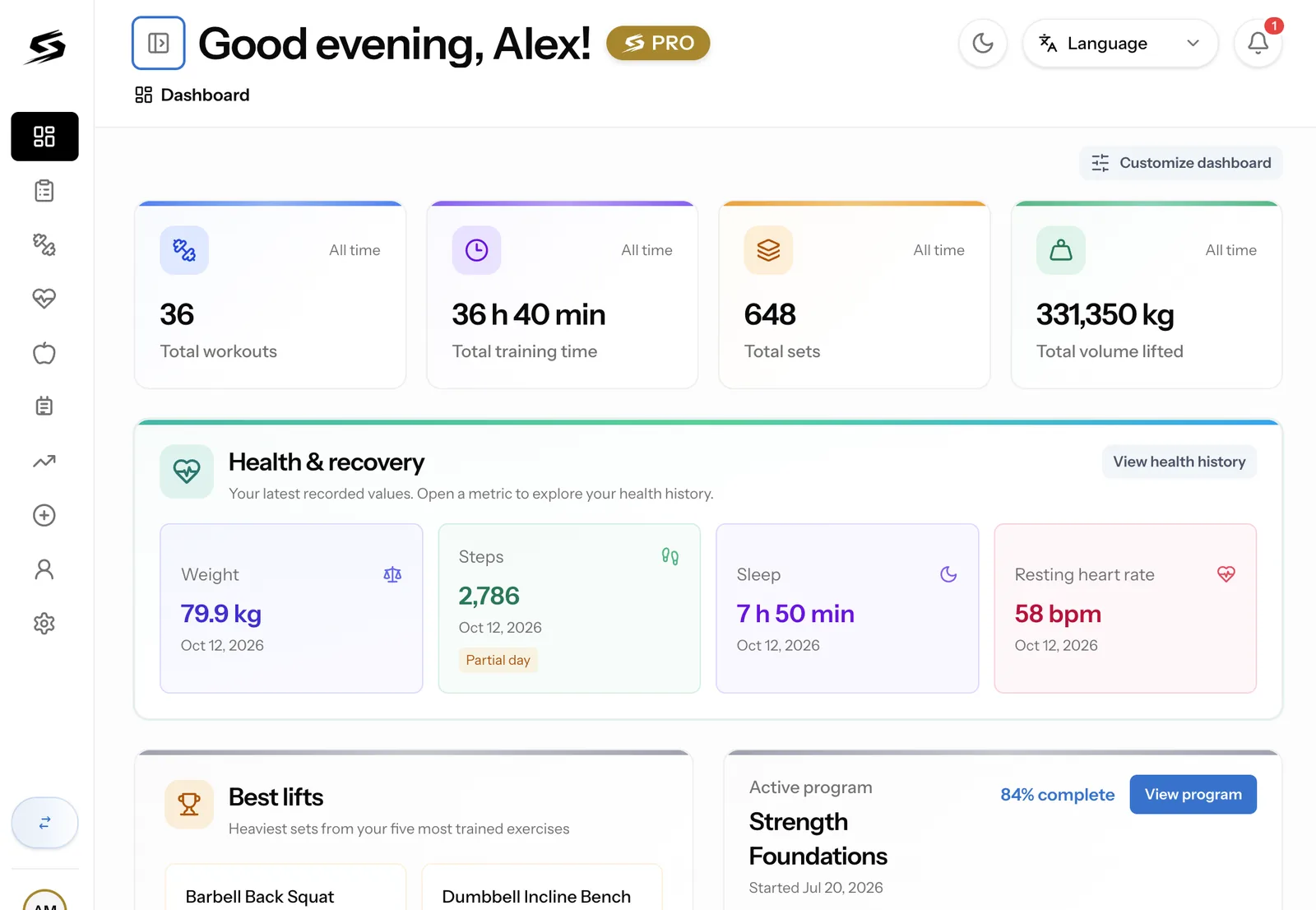Open the Steps metric card
The width and height of the screenshot is (1316, 910).
[569, 608]
